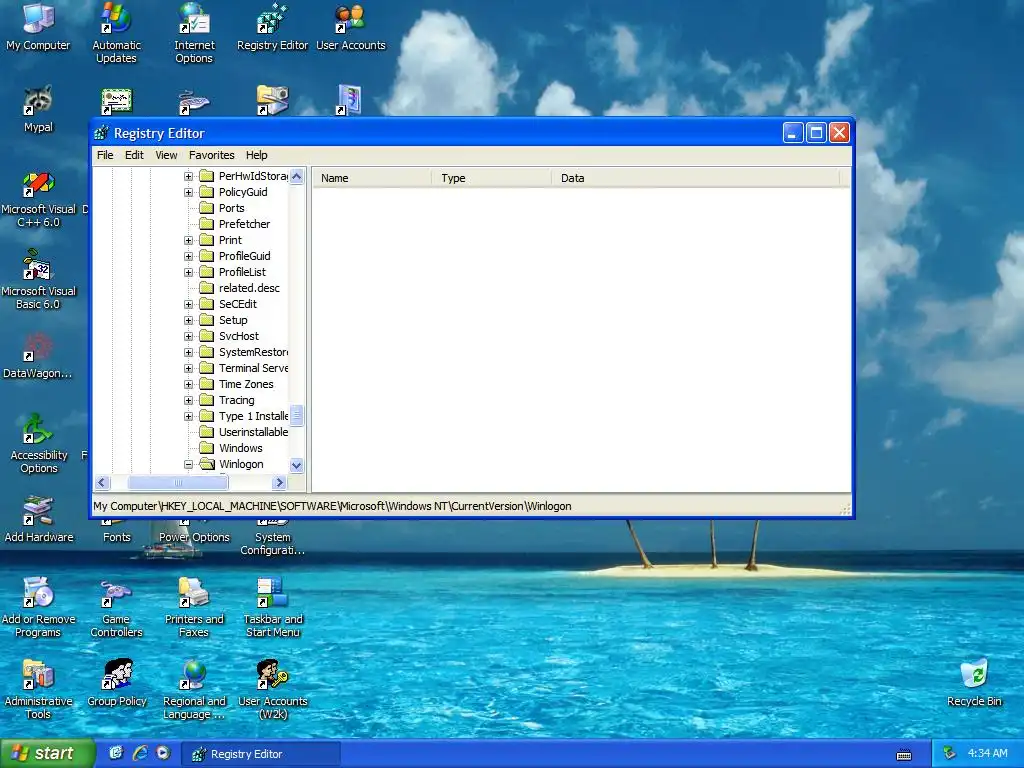1024x768 pixels.
Task: Select the Setup registry key
Action: (232, 320)
